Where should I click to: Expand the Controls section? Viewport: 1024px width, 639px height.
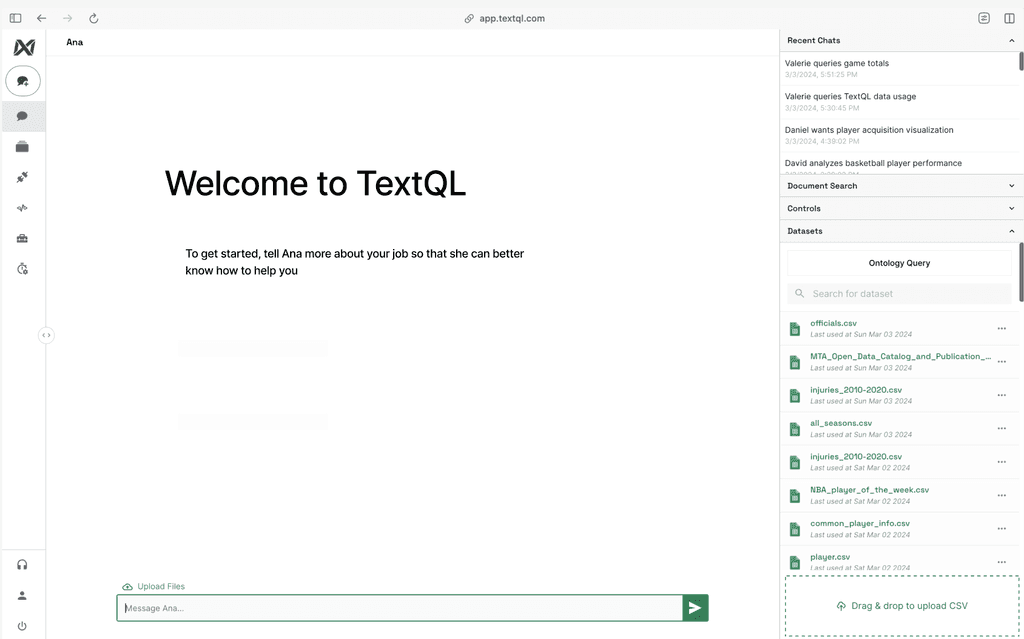tap(1012, 208)
